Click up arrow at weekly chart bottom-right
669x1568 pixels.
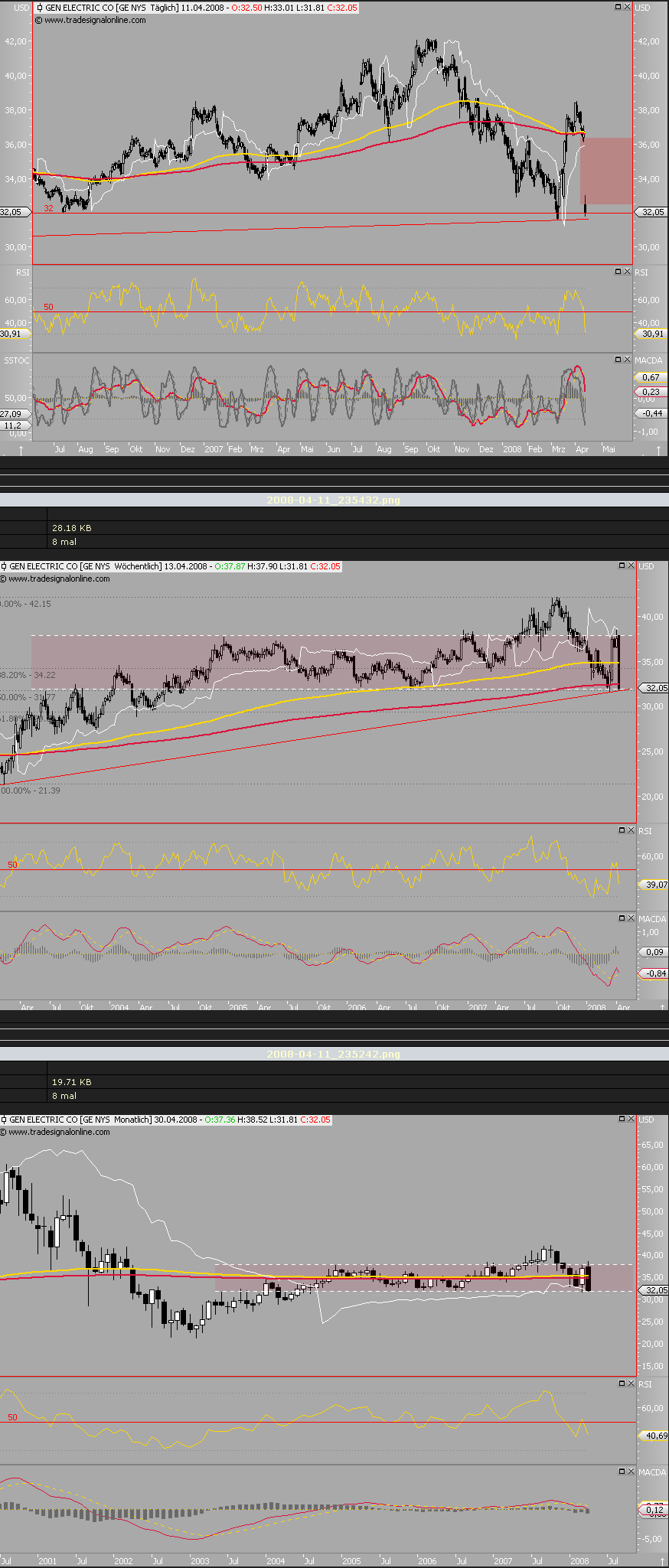click(x=661, y=1007)
